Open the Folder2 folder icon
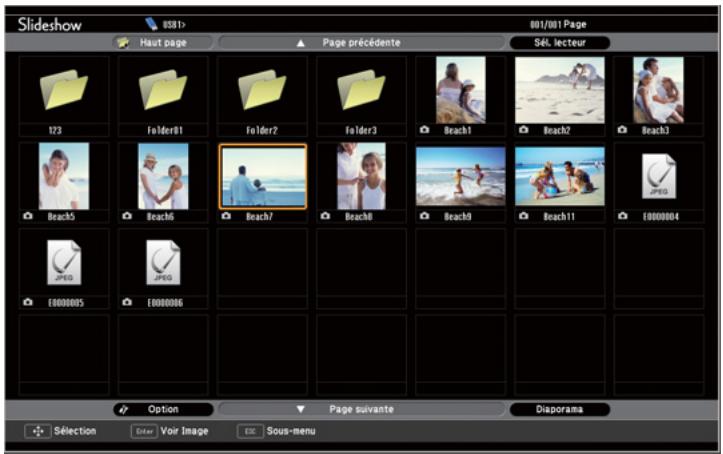 coord(262,89)
